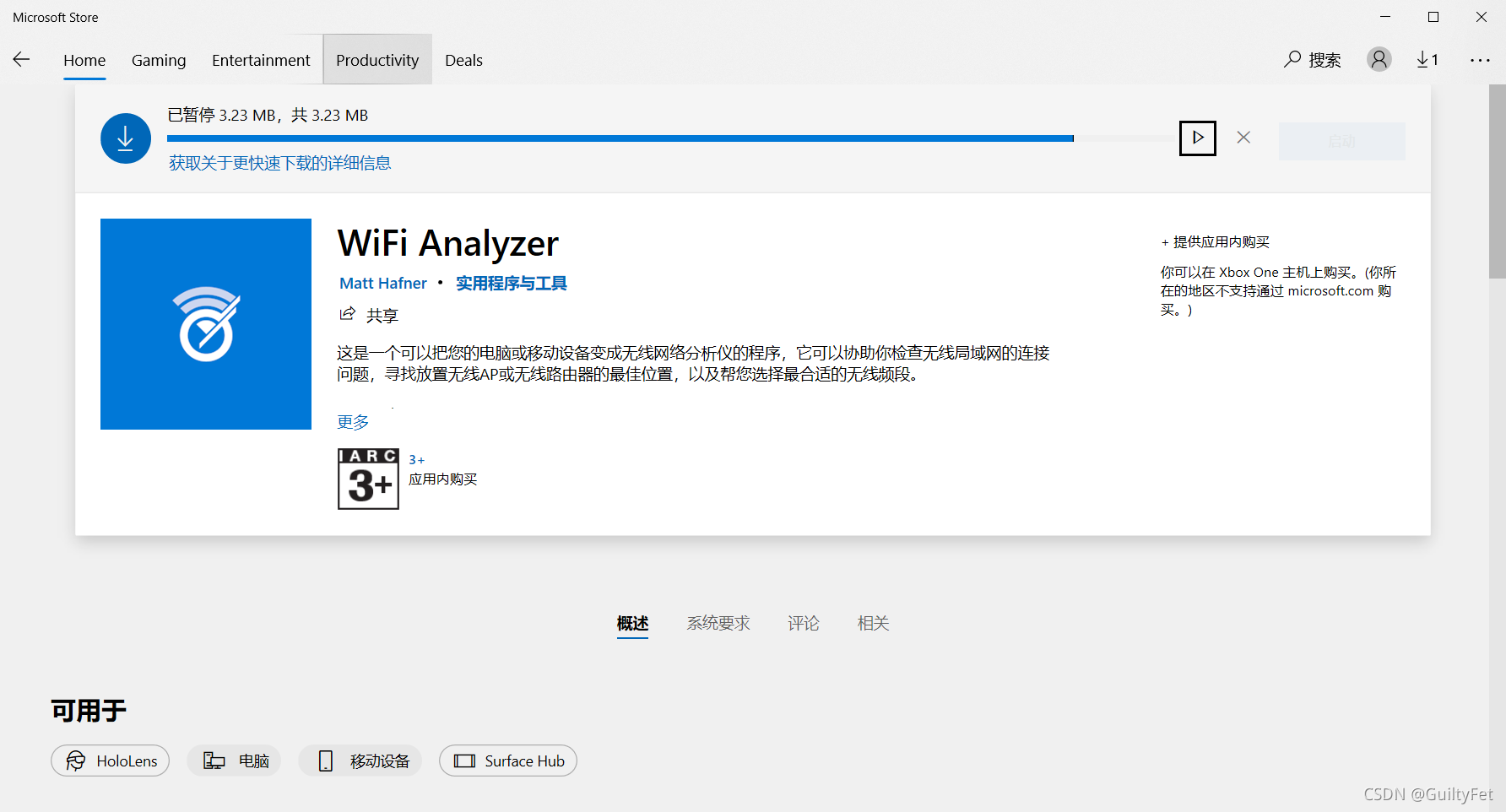Image resolution: width=1506 pixels, height=812 pixels.
Task: Click the paused download status text
Action: 268,115
